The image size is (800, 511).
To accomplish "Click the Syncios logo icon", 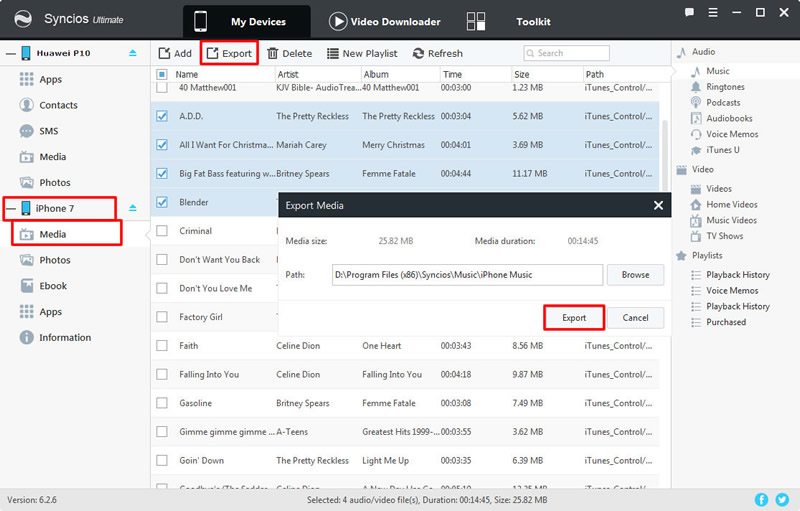I will coord(22,20).
